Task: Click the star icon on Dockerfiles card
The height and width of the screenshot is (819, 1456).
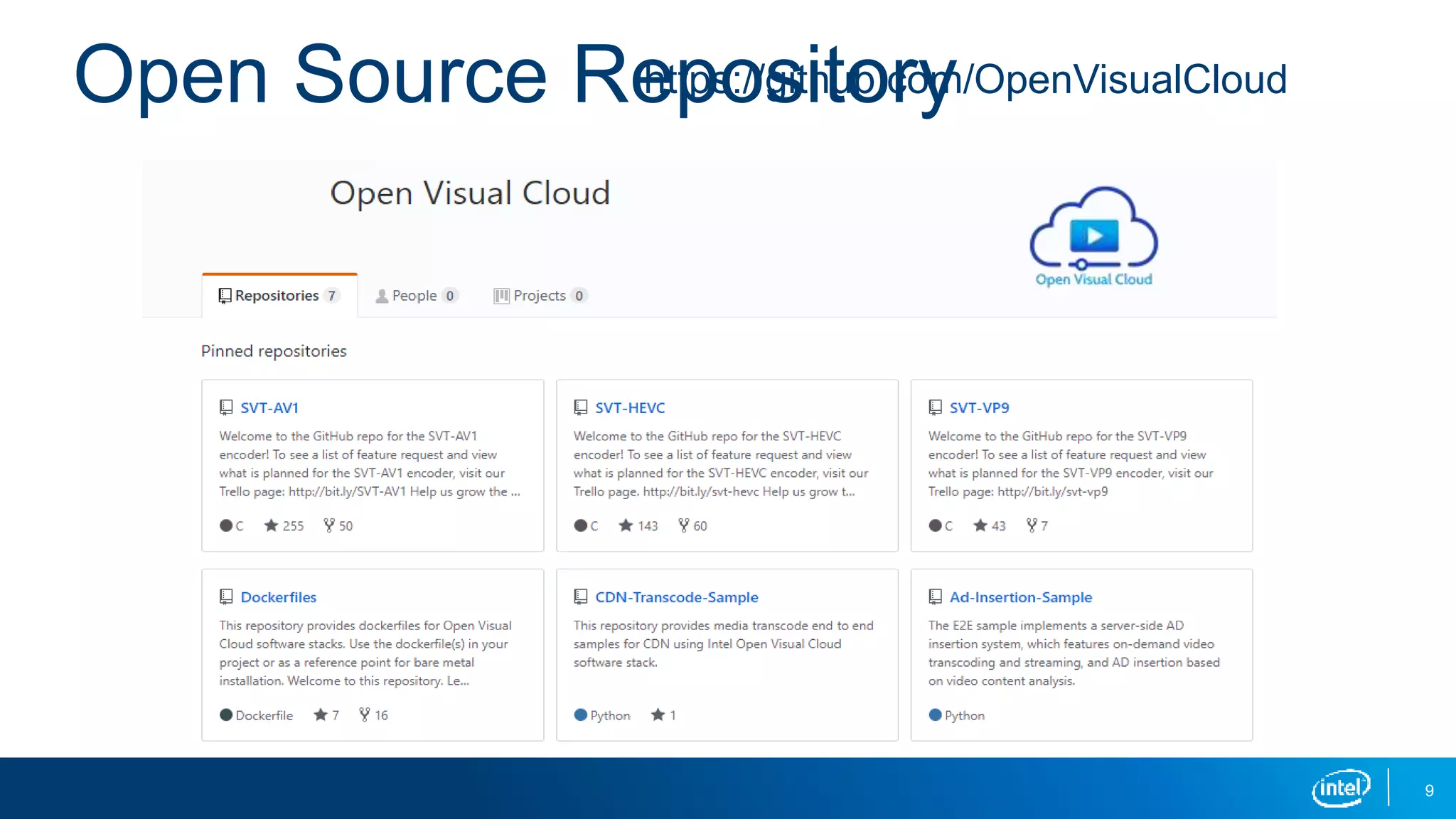Action: click(x=321, y=714)
